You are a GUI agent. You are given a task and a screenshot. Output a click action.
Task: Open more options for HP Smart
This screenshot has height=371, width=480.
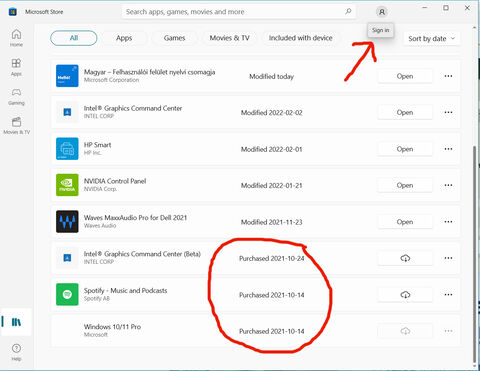tap(448, 149)
